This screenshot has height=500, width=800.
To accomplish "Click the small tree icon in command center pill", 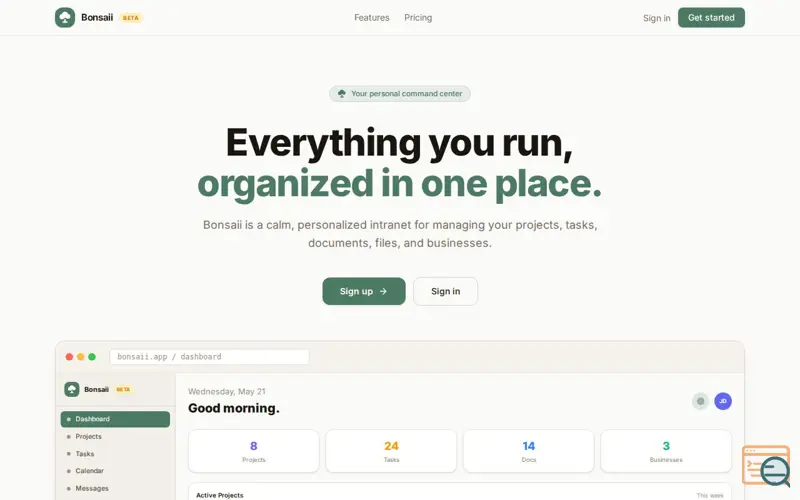I will coord(342,93).
